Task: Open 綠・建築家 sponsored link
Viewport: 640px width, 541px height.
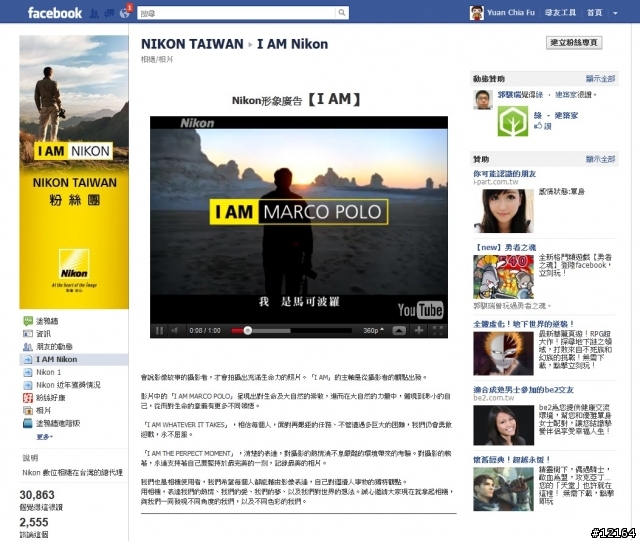Action: [x=556, y=116]
